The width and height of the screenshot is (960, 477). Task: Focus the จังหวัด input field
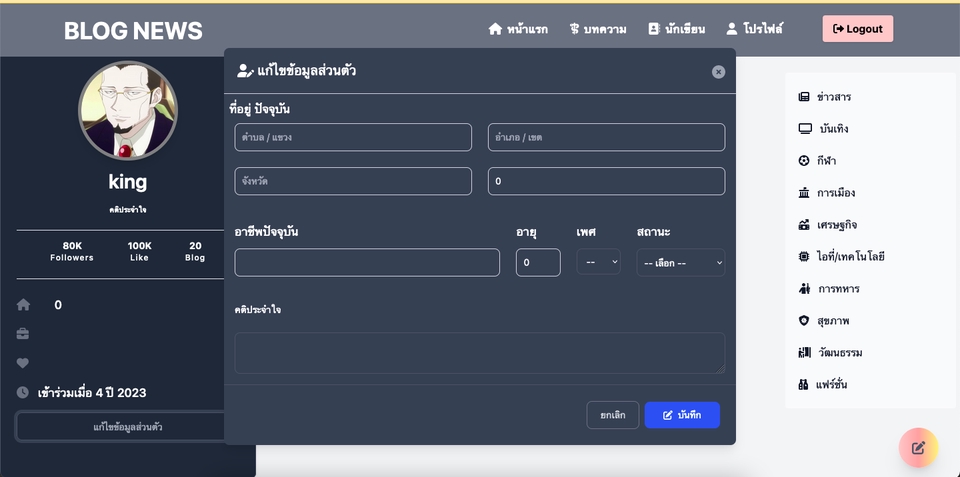(353, 181)
